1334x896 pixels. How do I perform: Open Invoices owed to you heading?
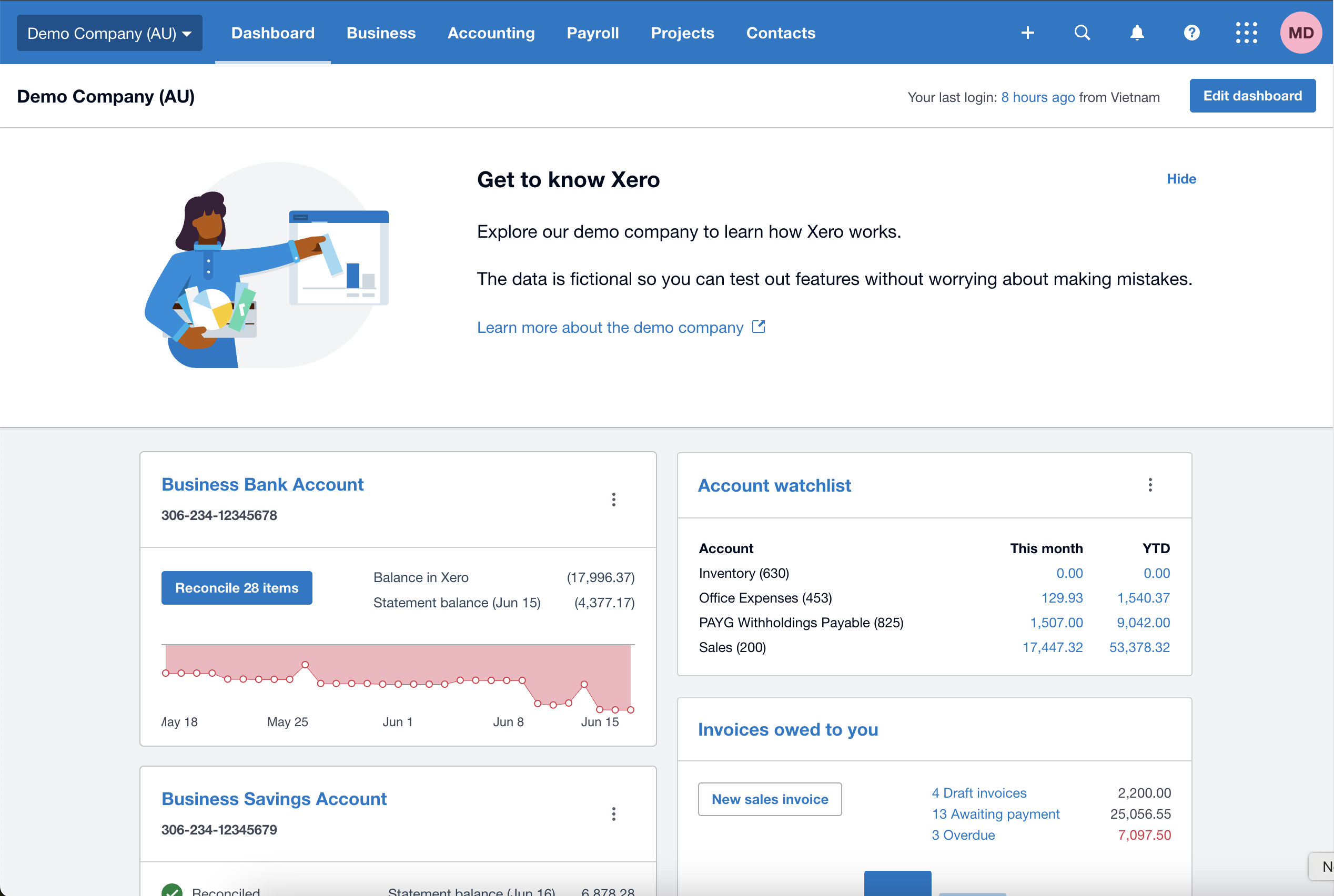787,729
